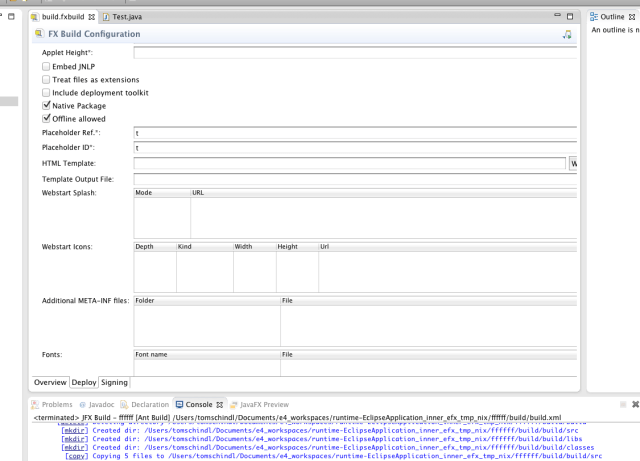Minimize the editor area
The width and height of the screenshot is (640, 461).
[x=557, y=17]
